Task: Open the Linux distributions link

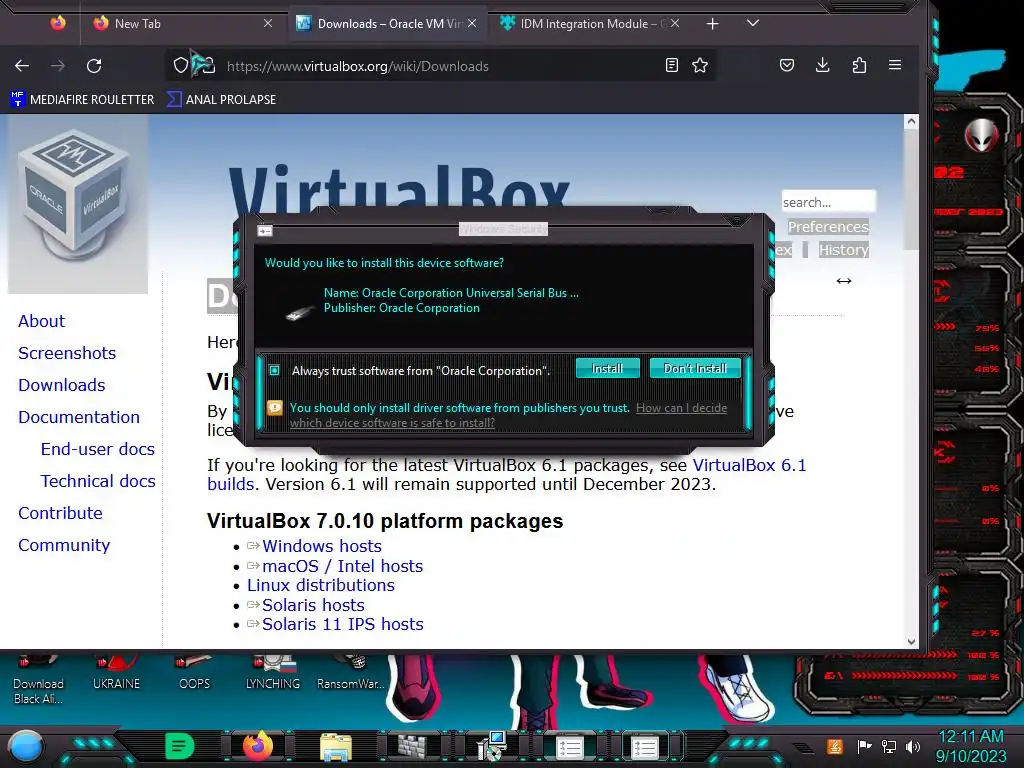Action: tap(321, 585)
